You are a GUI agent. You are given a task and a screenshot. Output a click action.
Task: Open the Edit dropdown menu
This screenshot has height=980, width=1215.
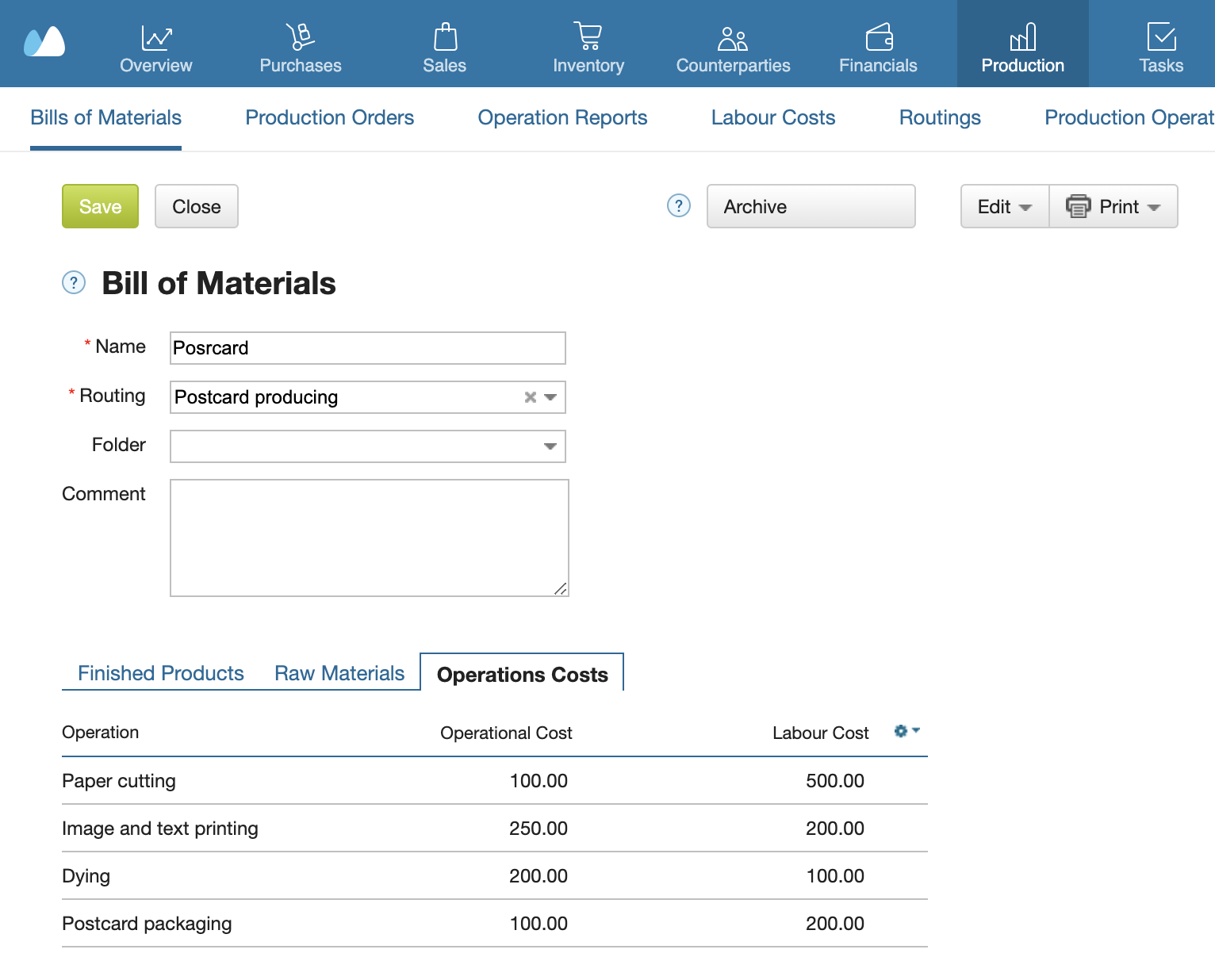(1003, 206)
